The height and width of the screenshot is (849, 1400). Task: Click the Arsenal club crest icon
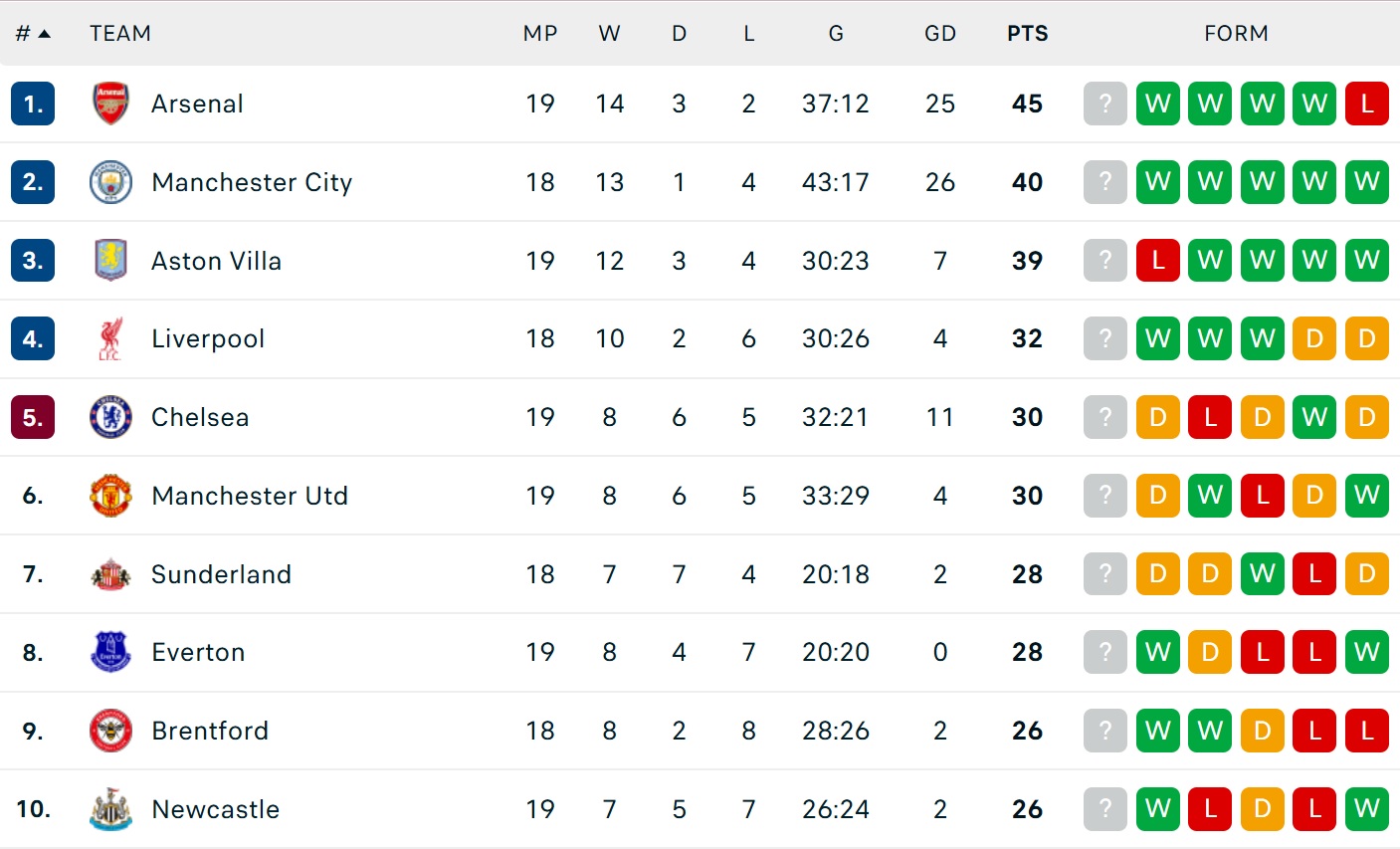(x=110, y=104)
